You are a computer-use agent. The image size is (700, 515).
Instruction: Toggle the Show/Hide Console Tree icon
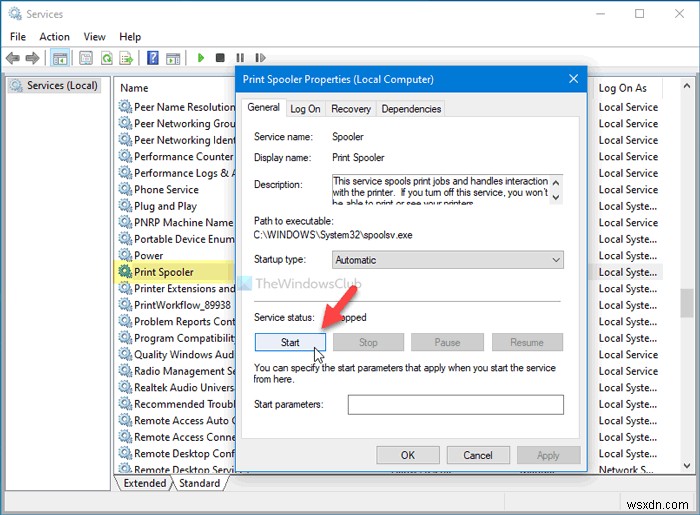click(60, 58)
